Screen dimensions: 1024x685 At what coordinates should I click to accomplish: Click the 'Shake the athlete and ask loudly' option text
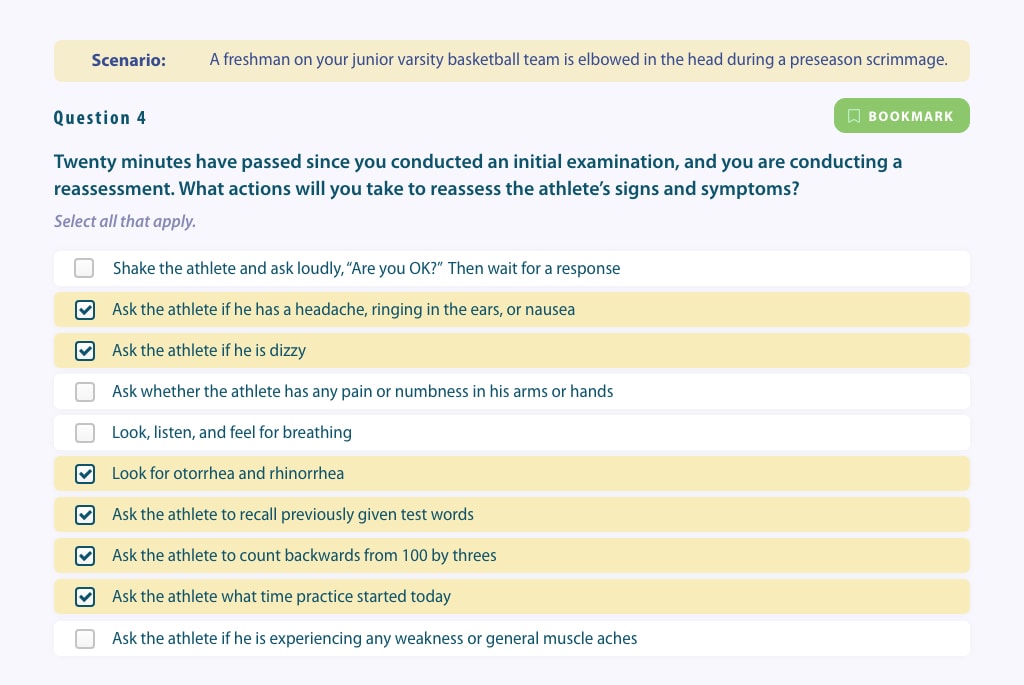pos(366,268)
